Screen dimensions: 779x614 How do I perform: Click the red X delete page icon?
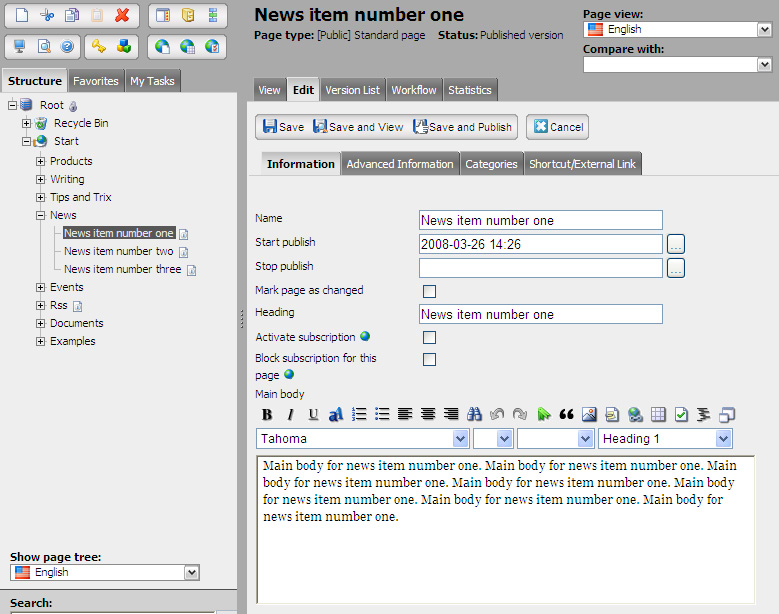122,15
